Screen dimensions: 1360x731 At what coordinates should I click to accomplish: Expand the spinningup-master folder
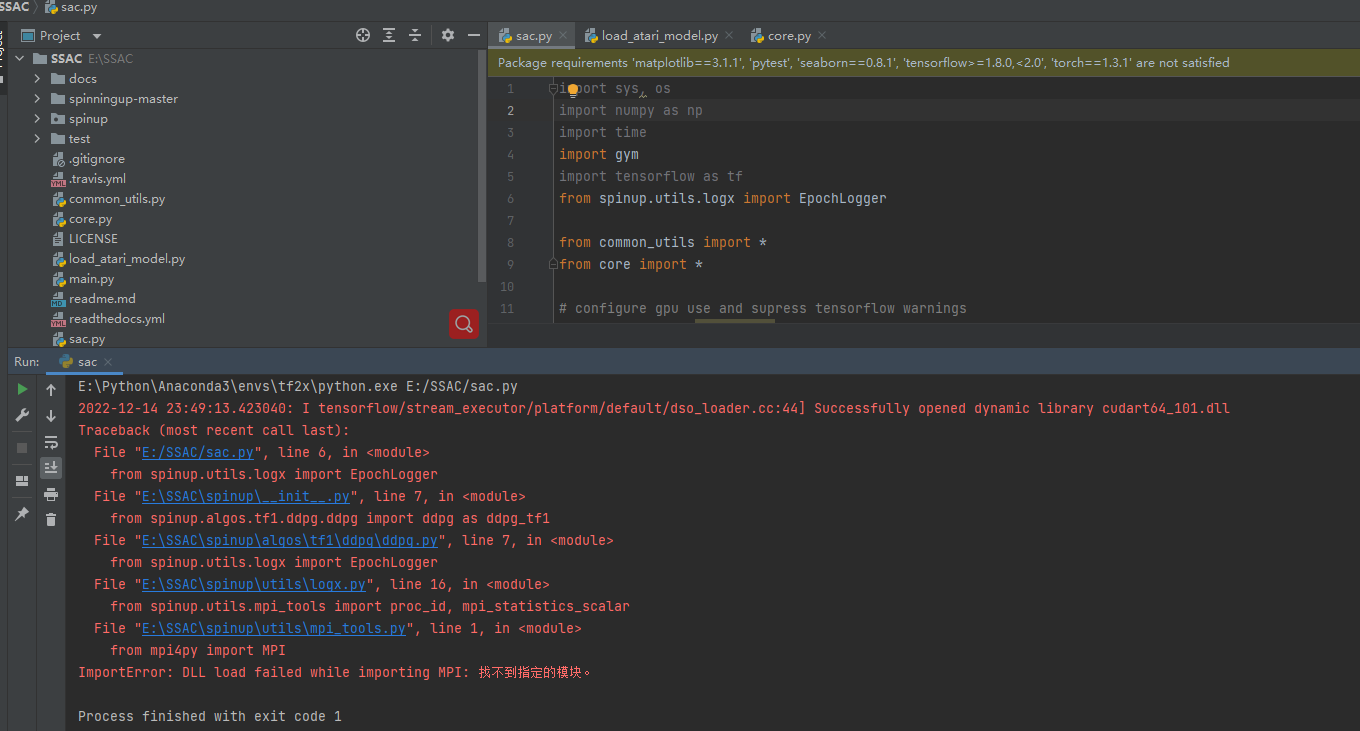click(37, 99)
